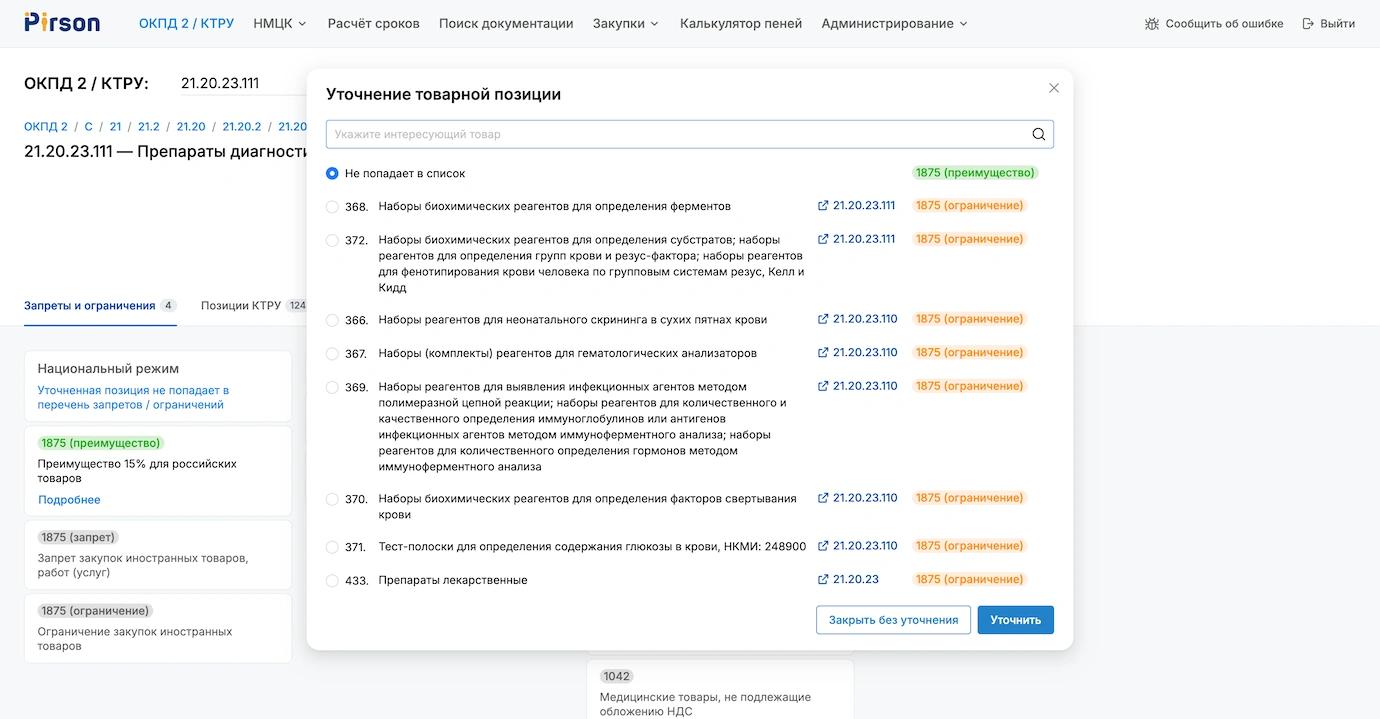Viewport: 1380px width, 719px height.
Task: Choose radio for item 371 glucose test strips
Action: (332, 547)
